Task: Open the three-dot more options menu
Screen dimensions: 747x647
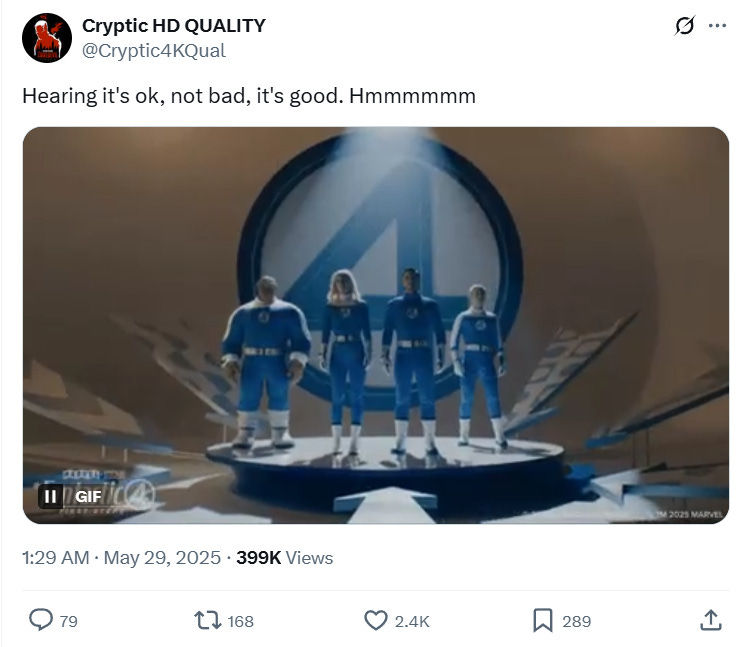Action: 717,26
